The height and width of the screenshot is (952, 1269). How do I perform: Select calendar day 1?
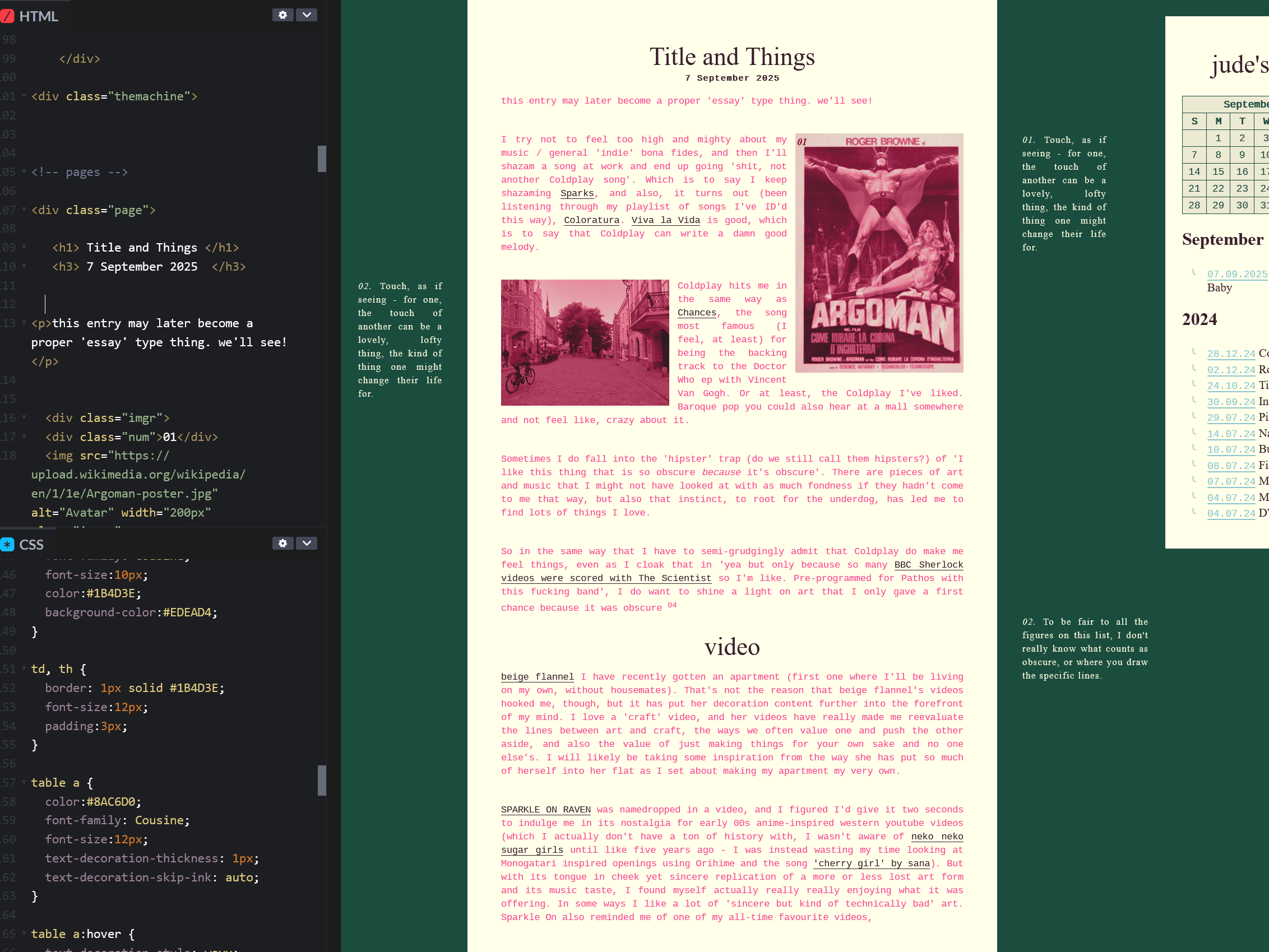(x=1218, y=138)
